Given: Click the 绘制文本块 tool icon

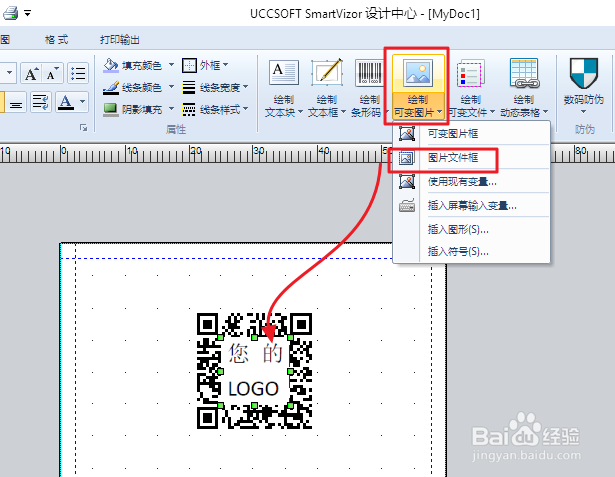Looking at the screenshot, I should [284, 73].
